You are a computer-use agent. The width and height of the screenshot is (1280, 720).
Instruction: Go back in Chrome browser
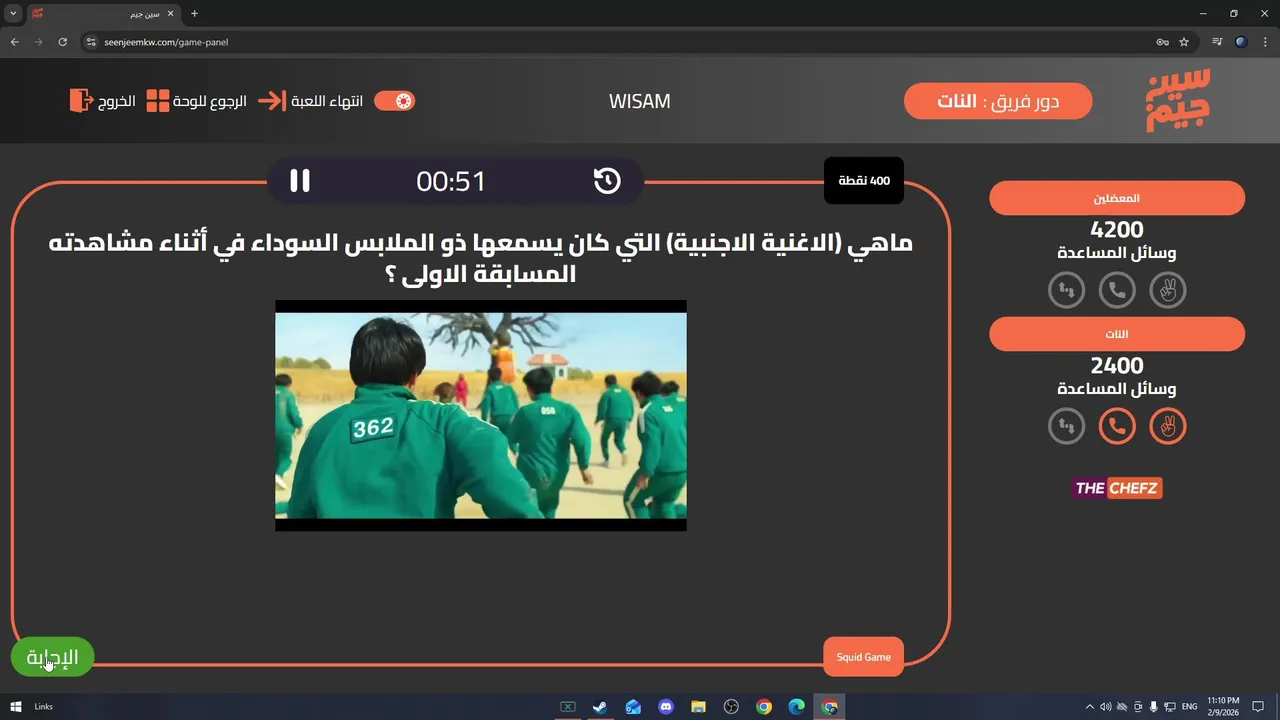15,42
